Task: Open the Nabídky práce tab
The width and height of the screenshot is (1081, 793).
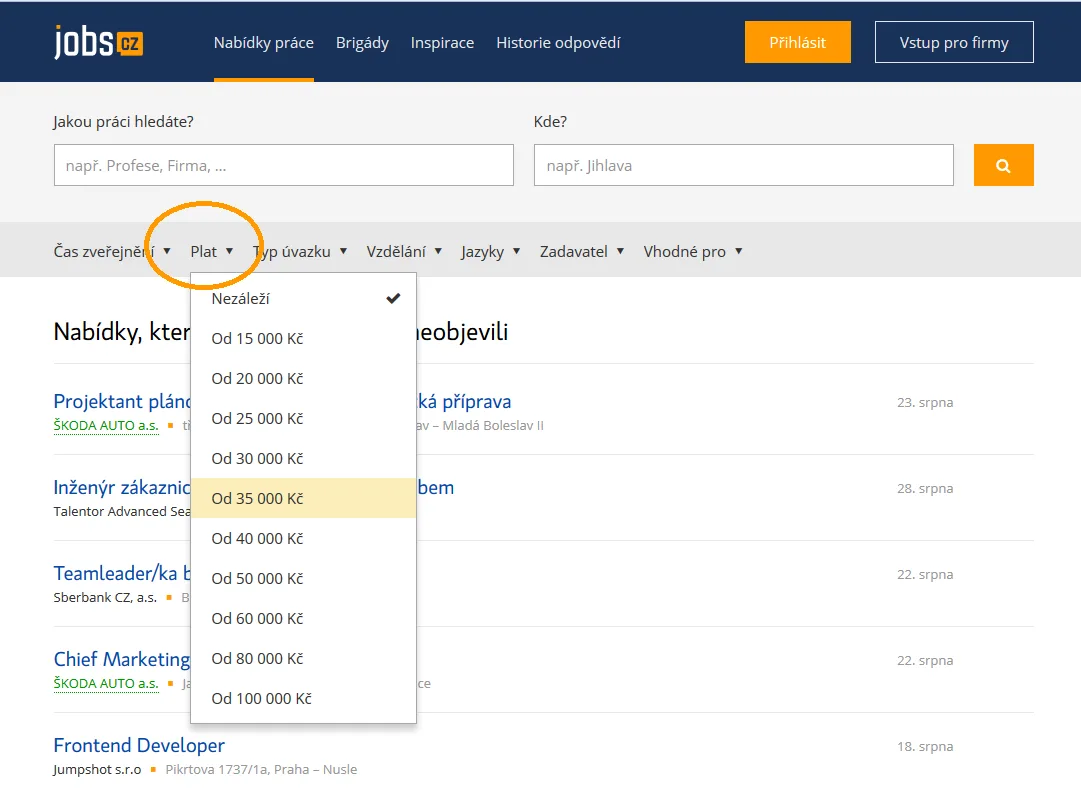Action: coord(263,43)
